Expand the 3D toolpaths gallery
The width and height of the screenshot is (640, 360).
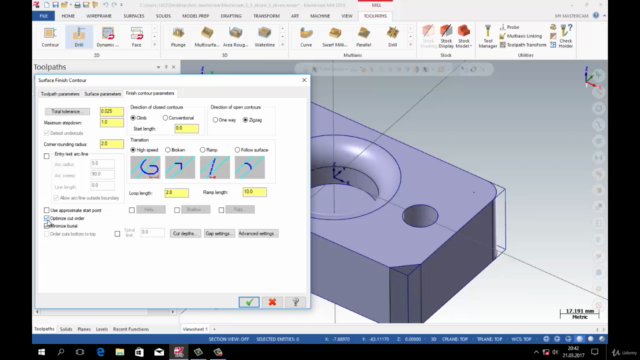point(282,45)
